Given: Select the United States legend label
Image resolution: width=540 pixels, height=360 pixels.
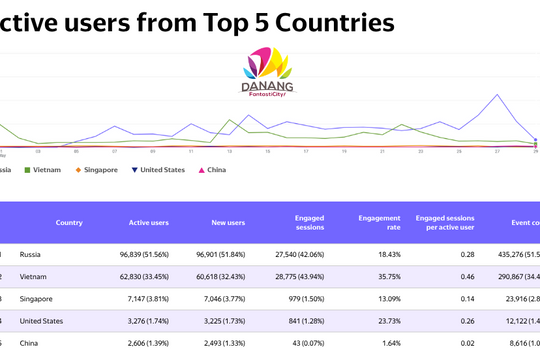Looking at the screenshot, I should tap(163, 170).
